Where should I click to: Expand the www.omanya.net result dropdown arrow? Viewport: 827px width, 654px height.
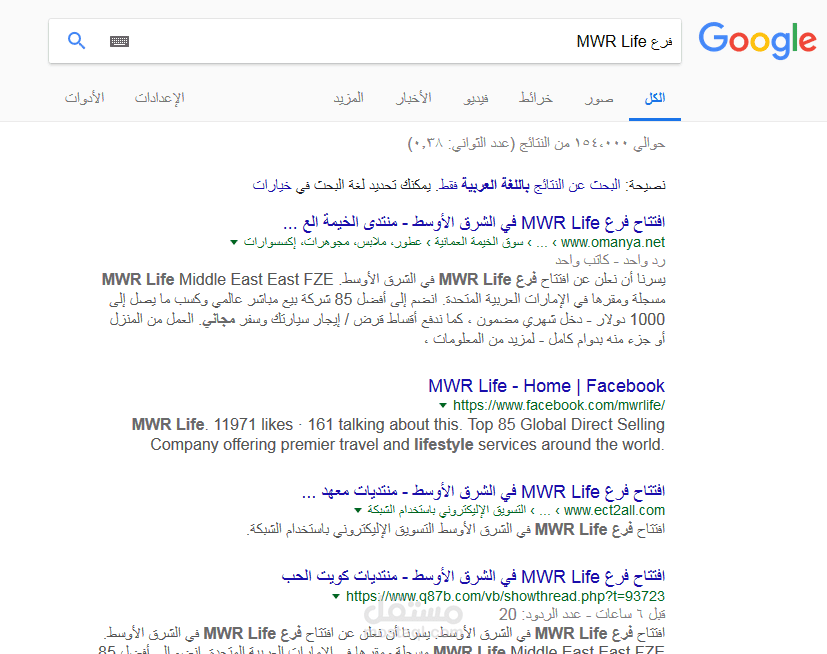coord(234,242)
